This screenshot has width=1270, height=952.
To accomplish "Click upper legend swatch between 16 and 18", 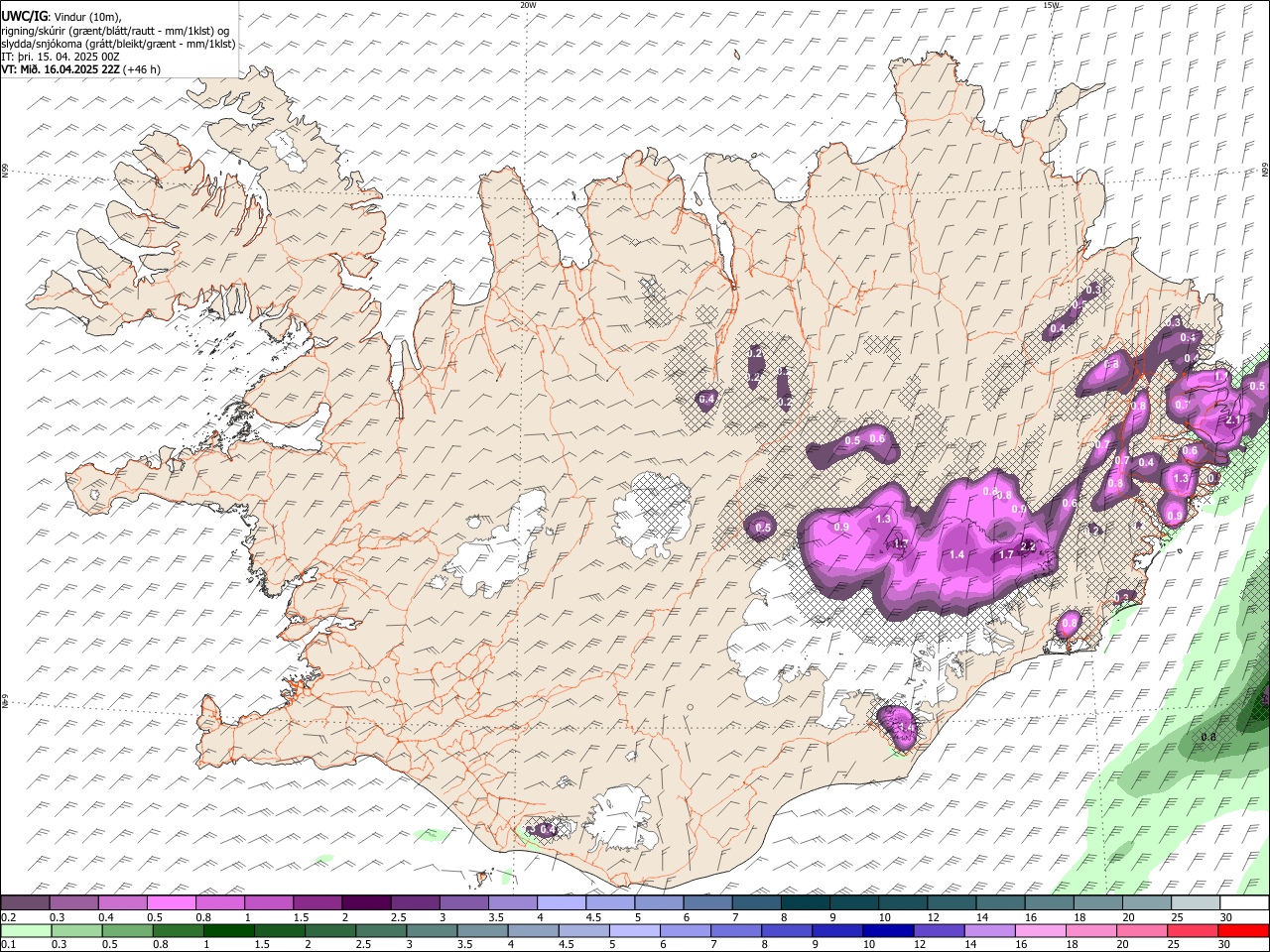I will pyautogui.click(x=1050, y=903).
